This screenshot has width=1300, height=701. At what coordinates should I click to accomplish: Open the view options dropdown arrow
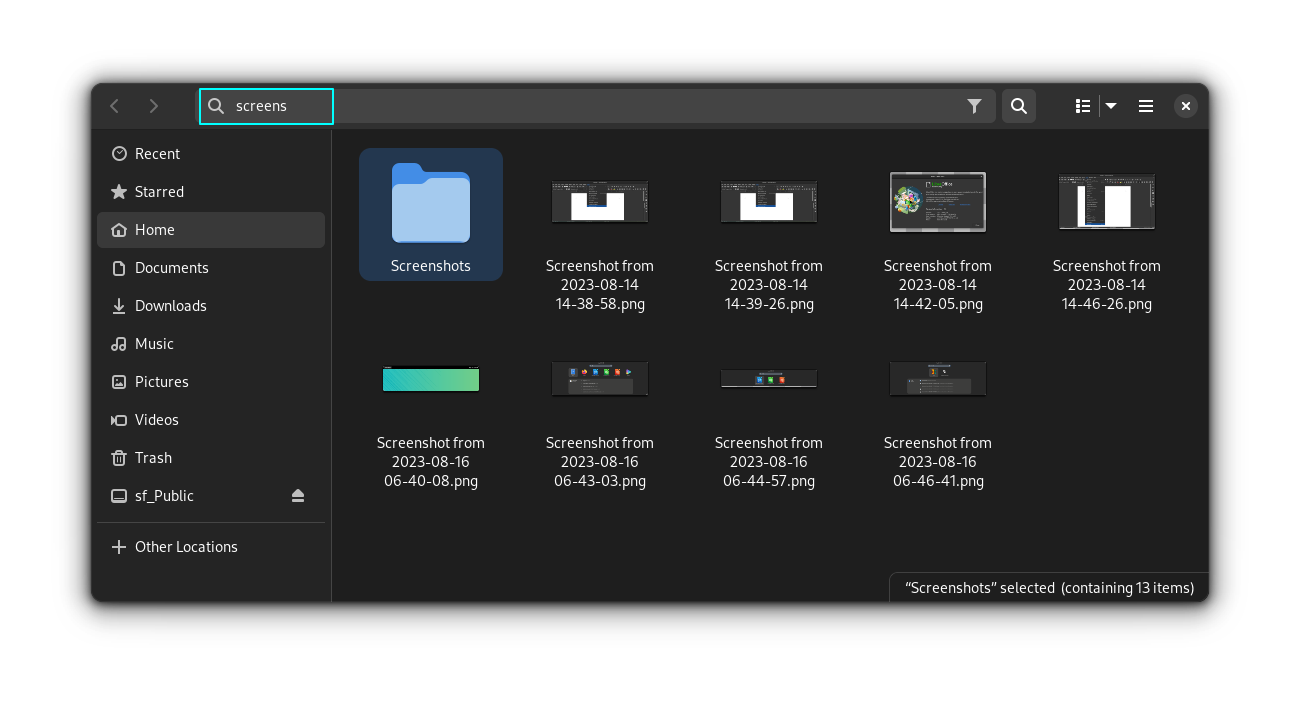[x=1110, y=106]
